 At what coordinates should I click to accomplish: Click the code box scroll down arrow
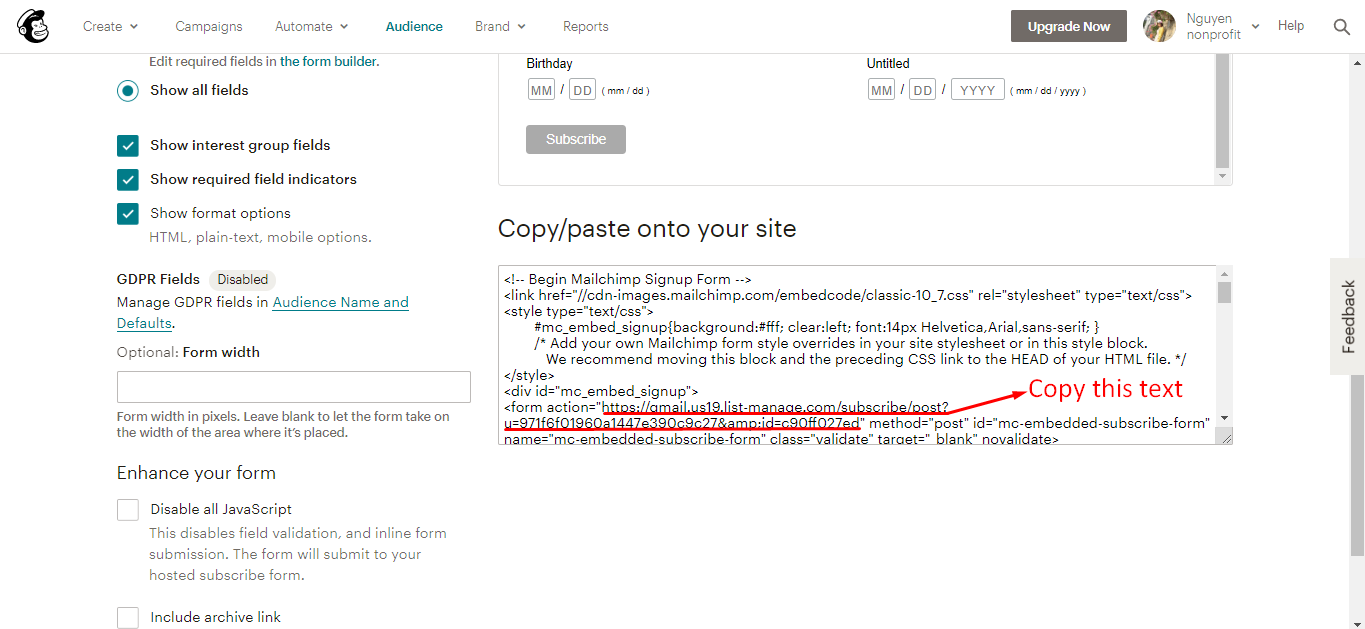pos(1224,418)
